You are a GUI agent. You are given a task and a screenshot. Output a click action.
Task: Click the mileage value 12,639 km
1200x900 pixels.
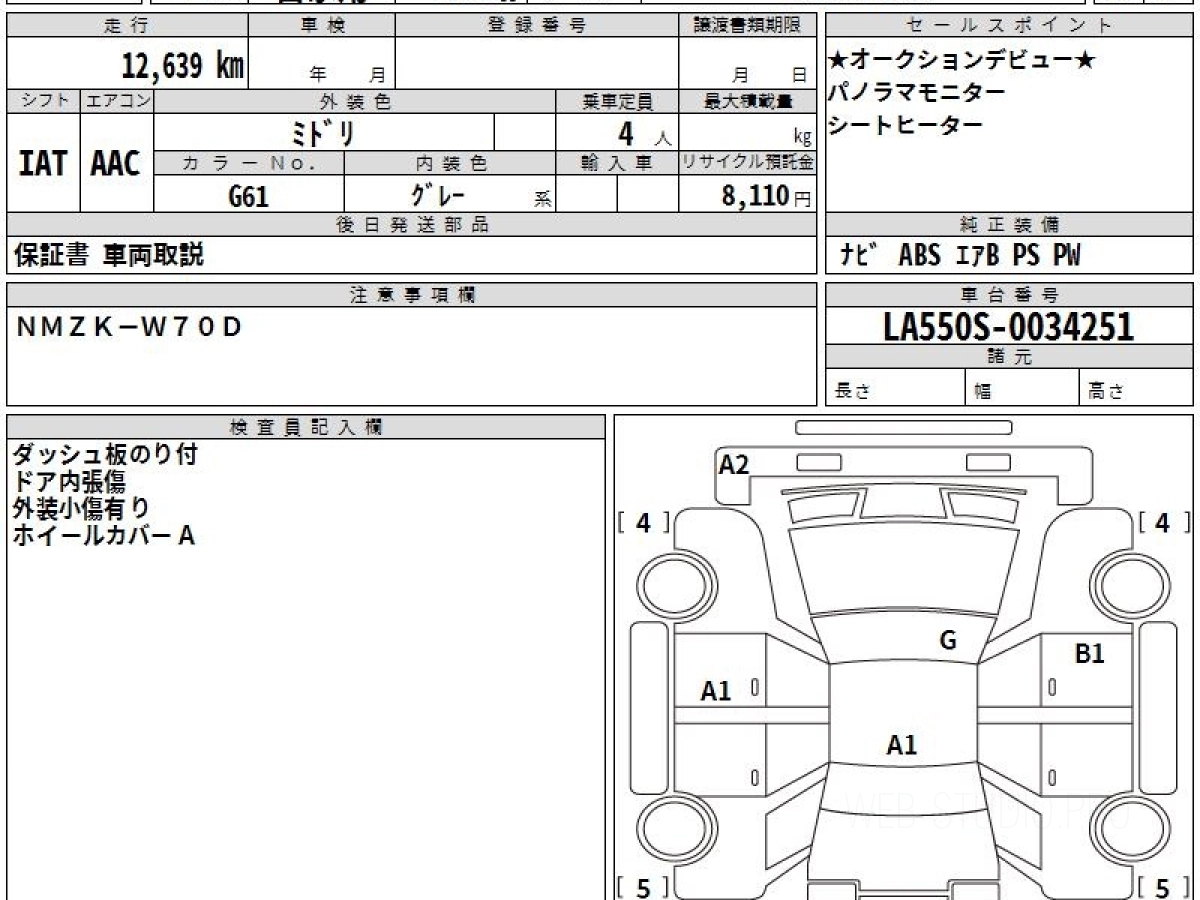(x=182, y=66)
